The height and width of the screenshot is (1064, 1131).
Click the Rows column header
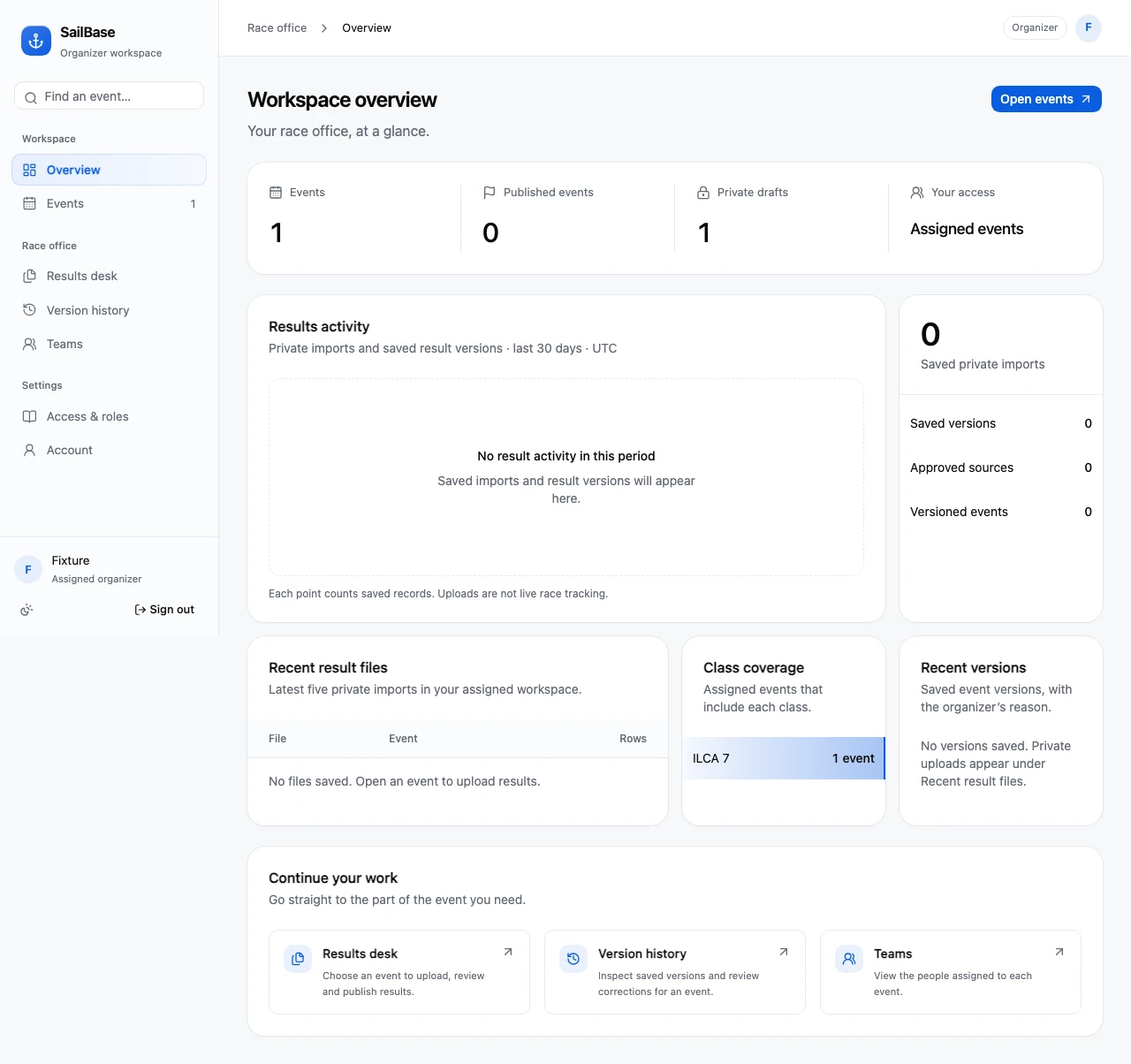click(633, 739)
